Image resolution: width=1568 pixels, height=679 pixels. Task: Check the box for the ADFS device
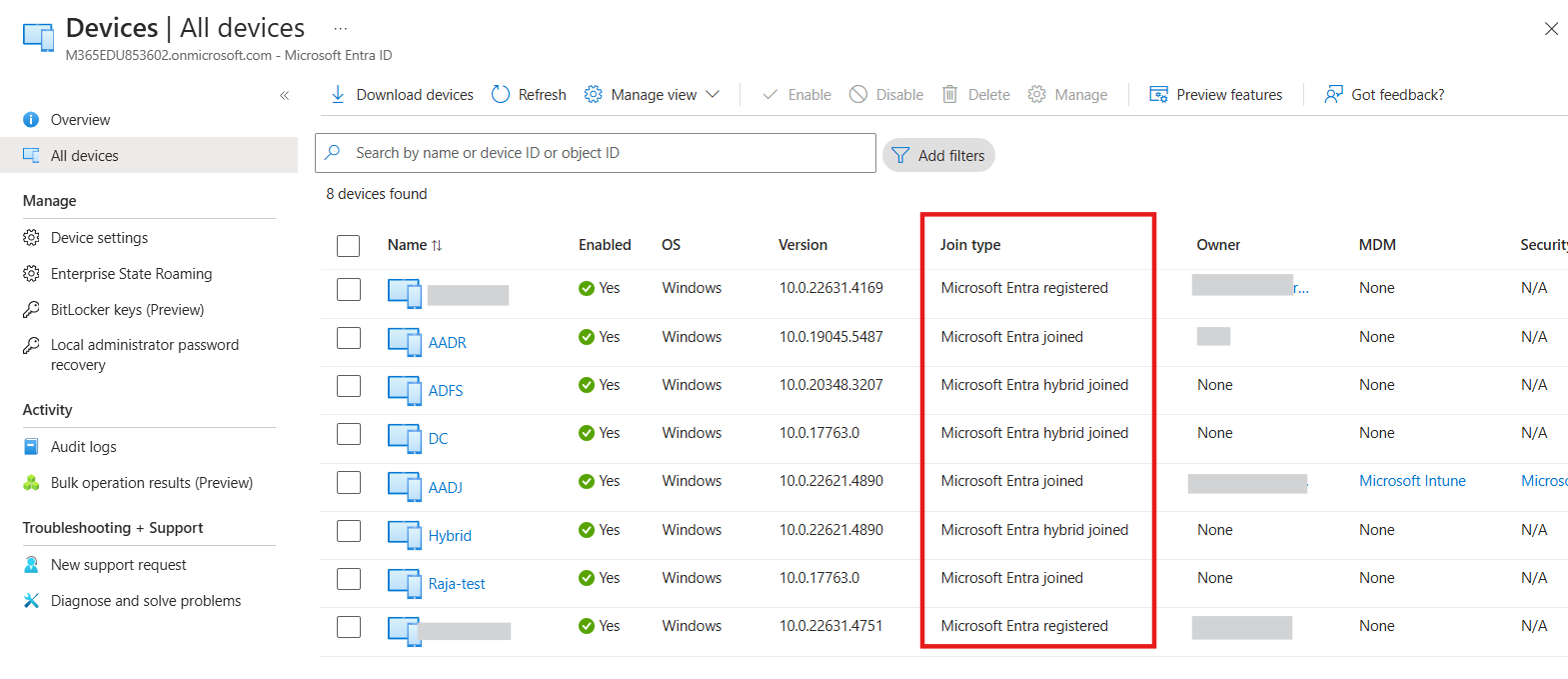tap(349, 386)
